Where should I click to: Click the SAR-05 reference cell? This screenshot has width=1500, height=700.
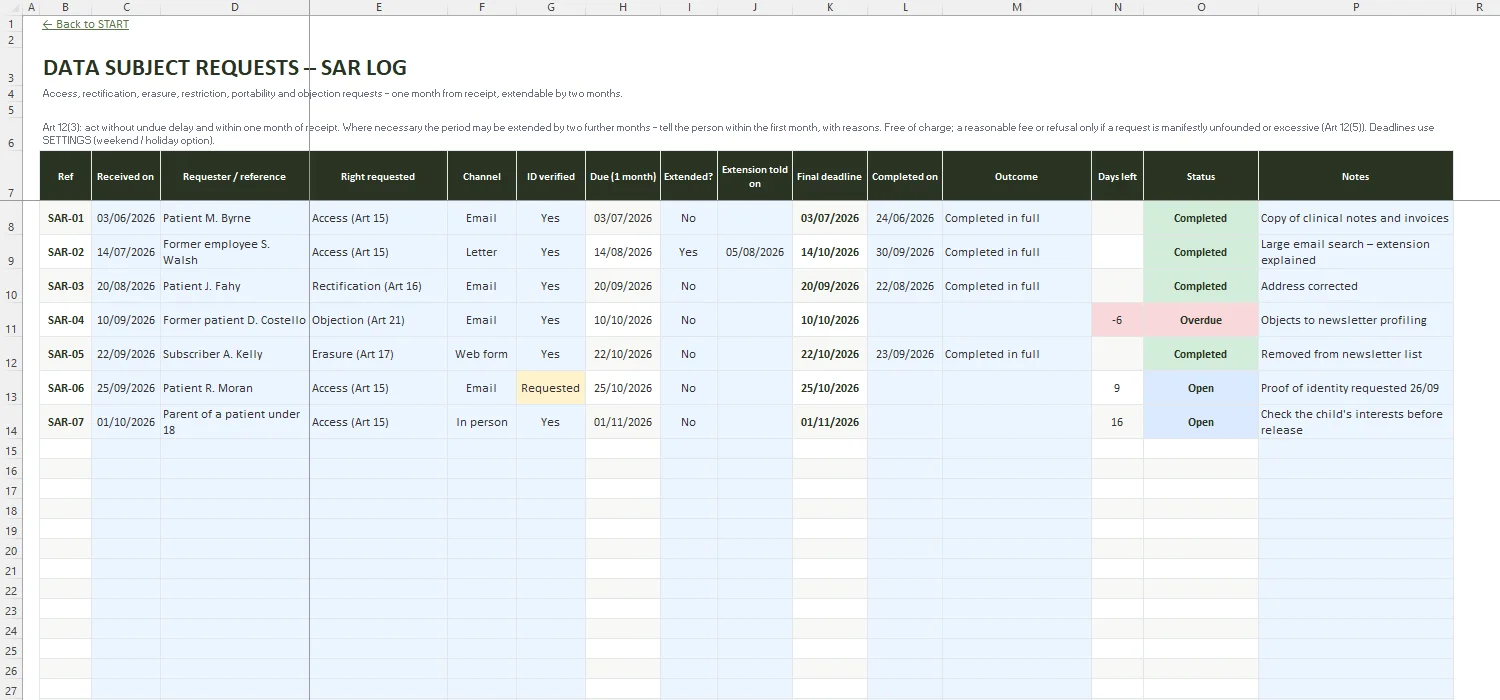point(66,354)
